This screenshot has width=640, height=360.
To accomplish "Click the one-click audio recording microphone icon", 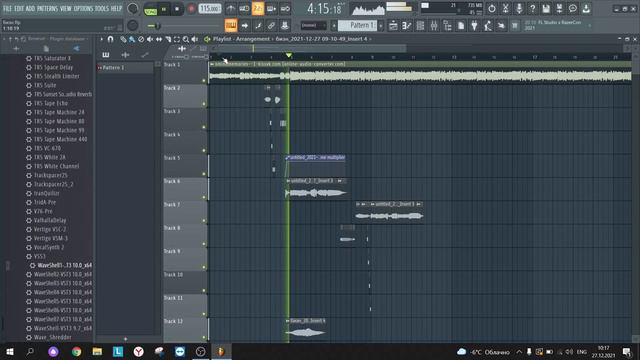I will tap(519, 9).
